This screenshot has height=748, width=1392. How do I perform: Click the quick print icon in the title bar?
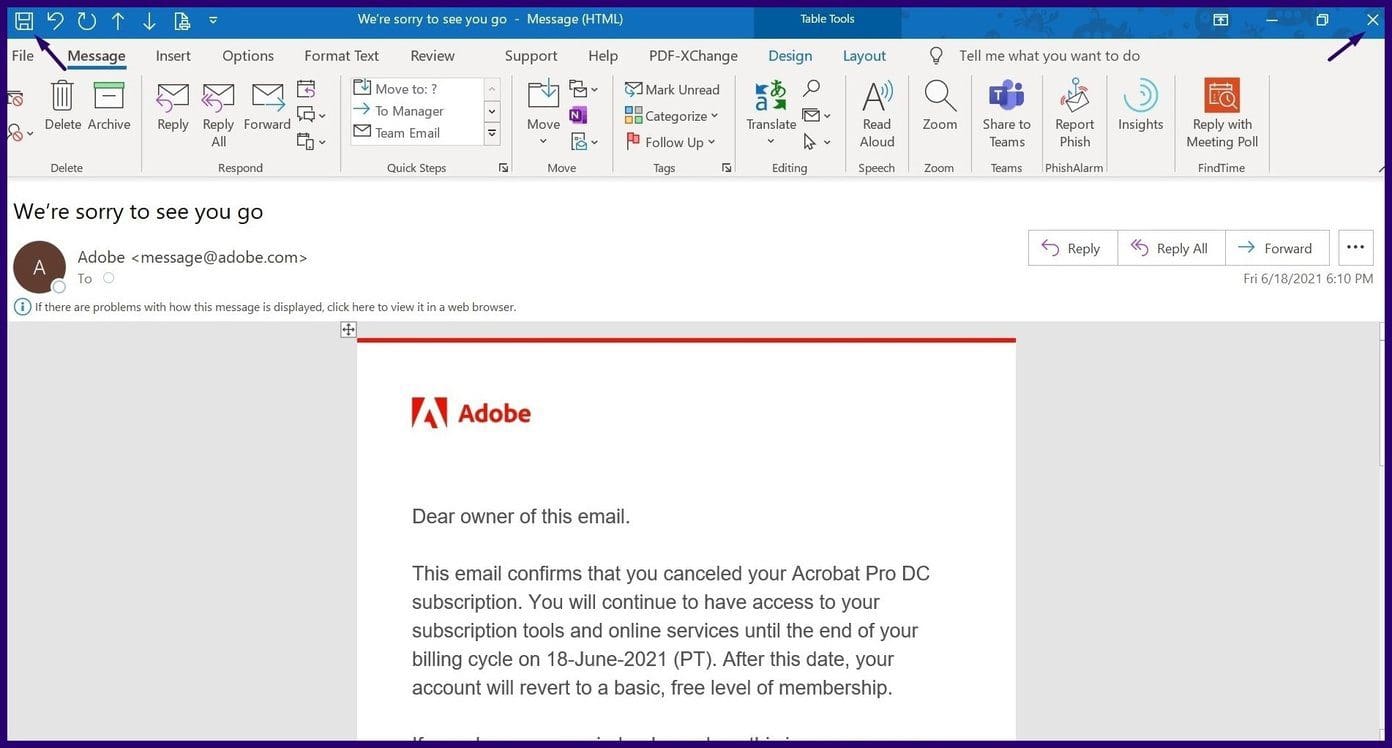[181, 20]
